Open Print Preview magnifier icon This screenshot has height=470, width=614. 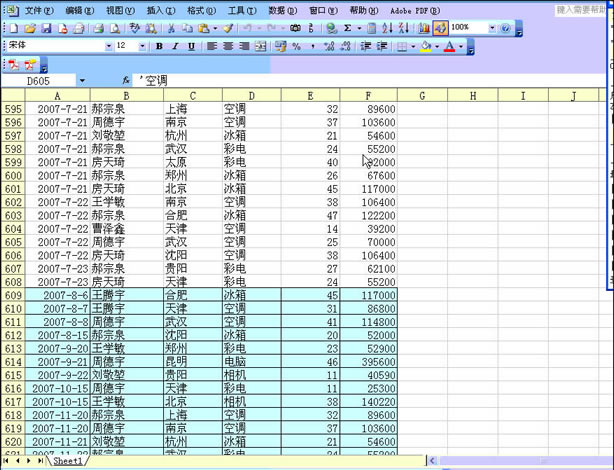pos(115,28)
